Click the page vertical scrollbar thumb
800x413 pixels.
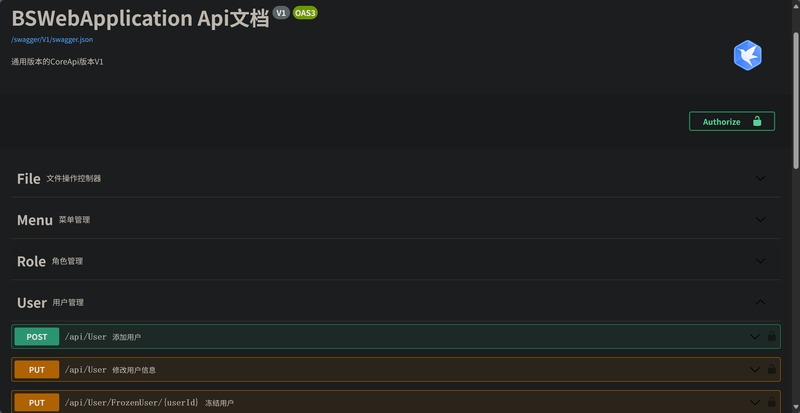point(796,100)
